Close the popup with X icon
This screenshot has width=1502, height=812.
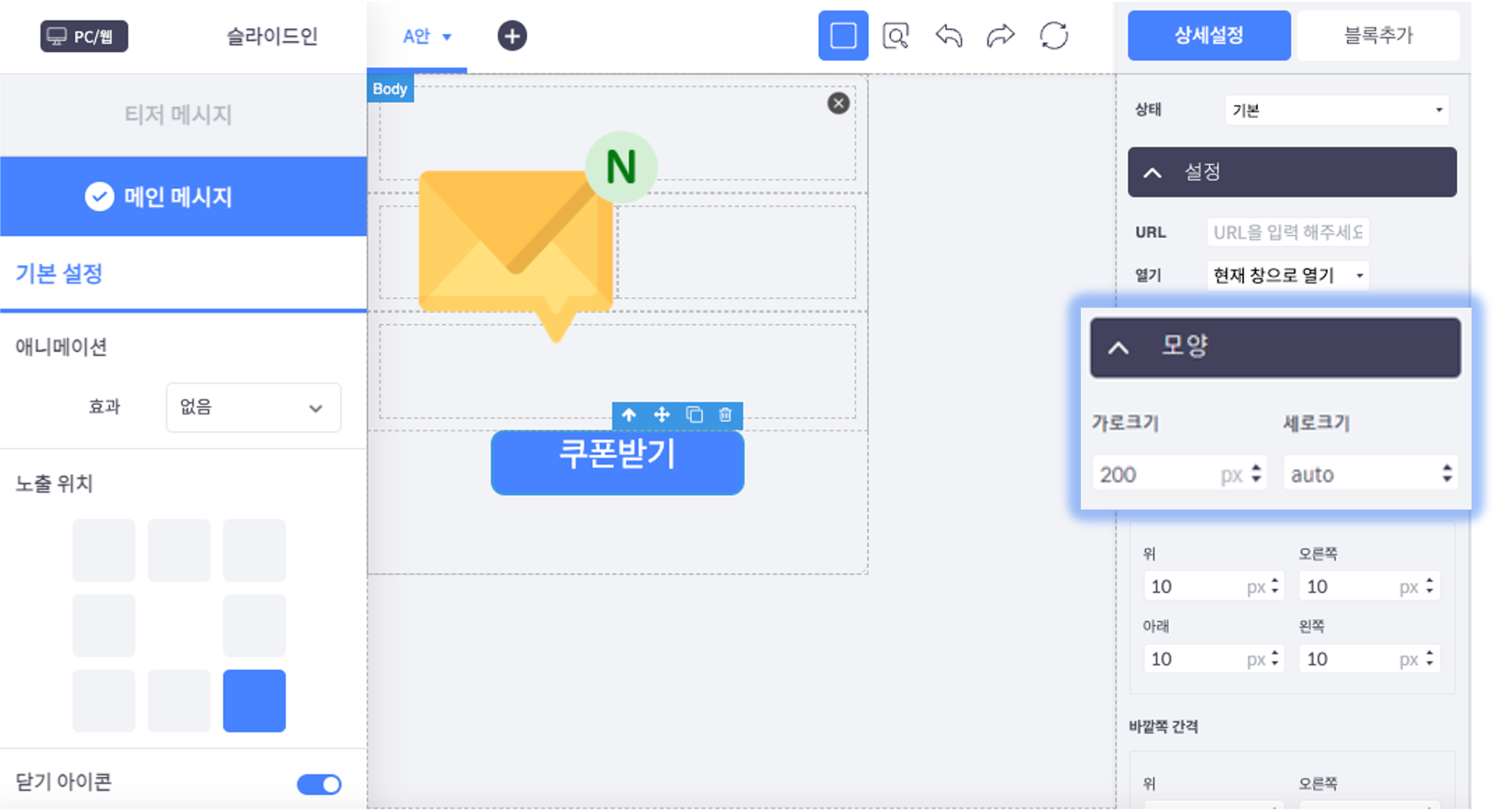pos(838,103)
